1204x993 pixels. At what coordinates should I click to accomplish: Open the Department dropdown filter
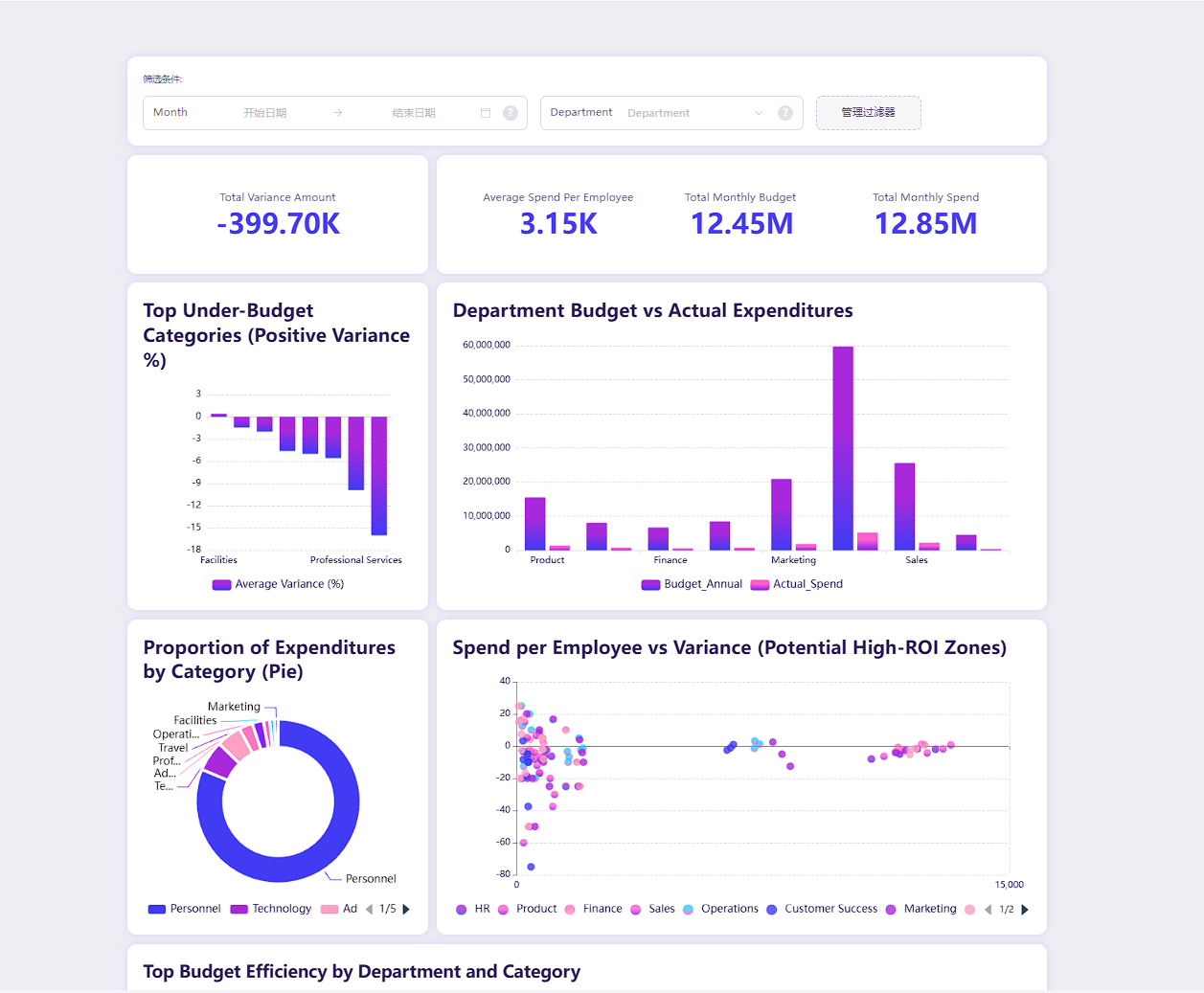[x=670, y=113]
